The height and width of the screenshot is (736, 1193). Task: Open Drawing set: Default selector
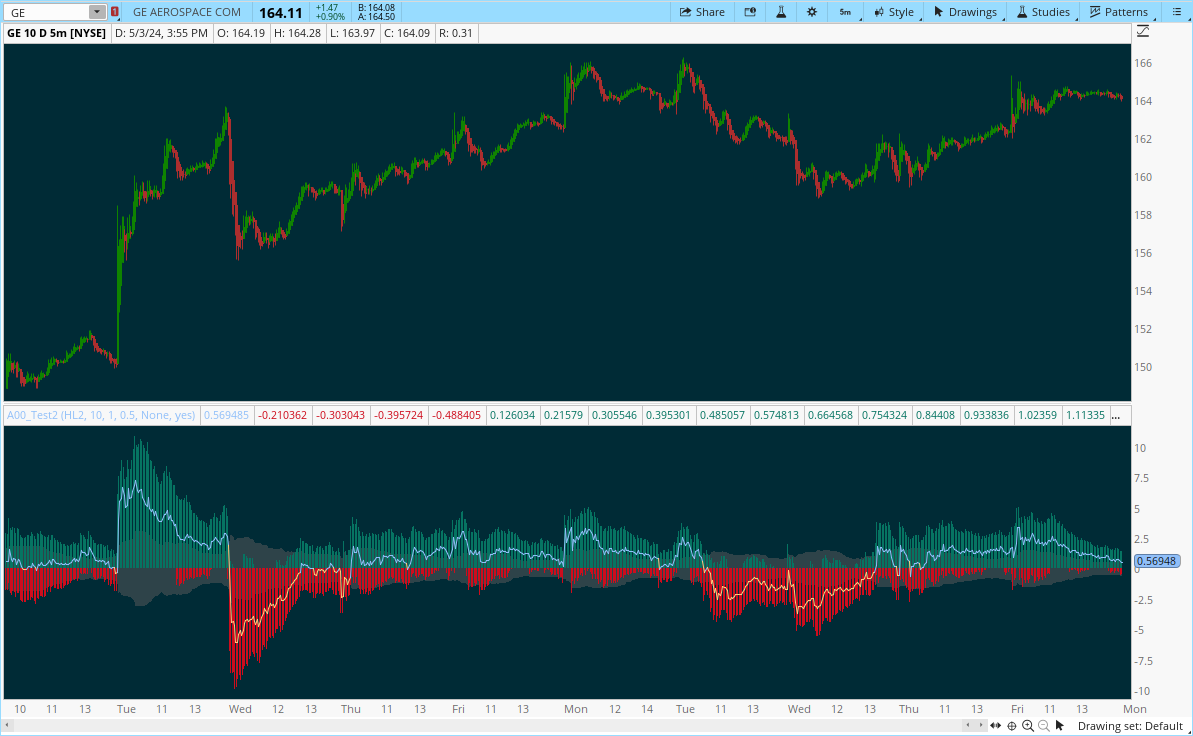point(1130,726)
